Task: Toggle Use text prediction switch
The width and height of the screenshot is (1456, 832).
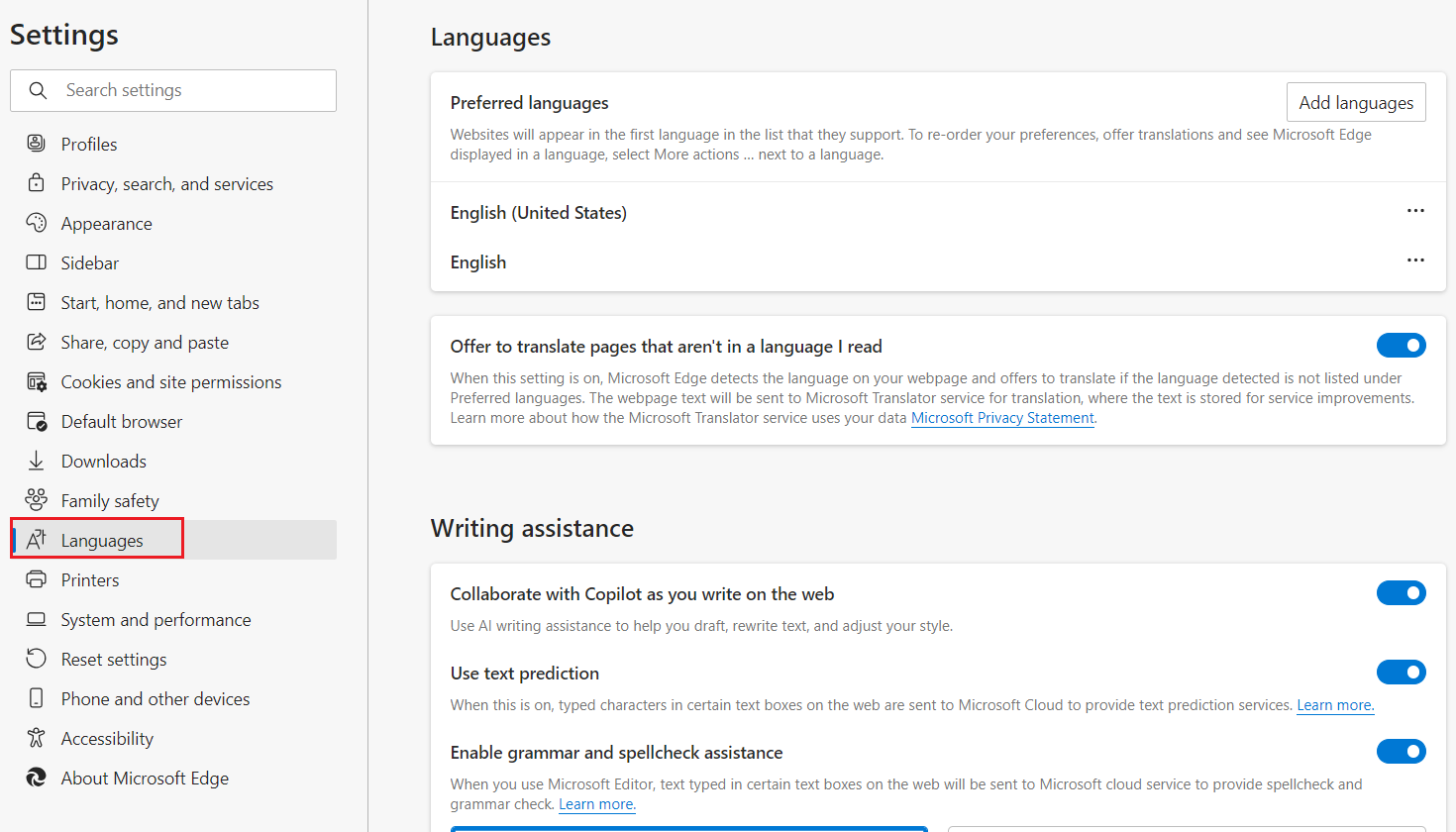Action: (x=1401, y=673)
